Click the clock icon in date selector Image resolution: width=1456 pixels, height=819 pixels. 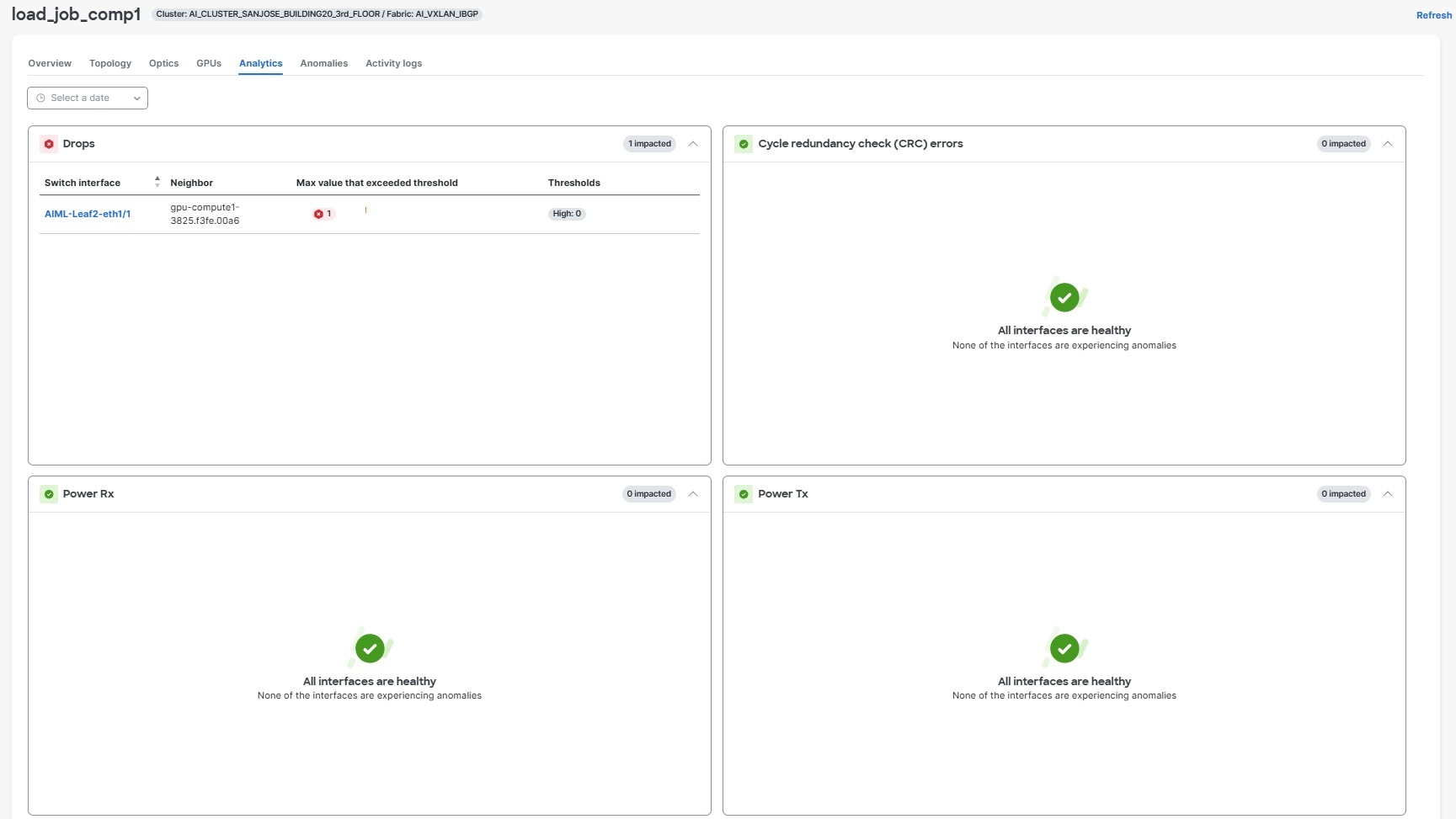(x=40, y=98)
